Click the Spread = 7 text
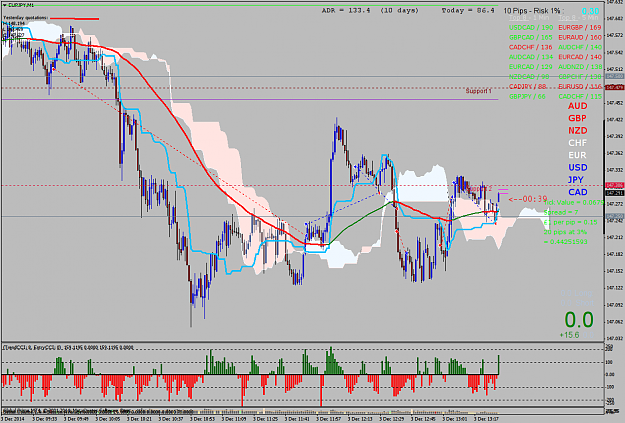 click(560, 212)
